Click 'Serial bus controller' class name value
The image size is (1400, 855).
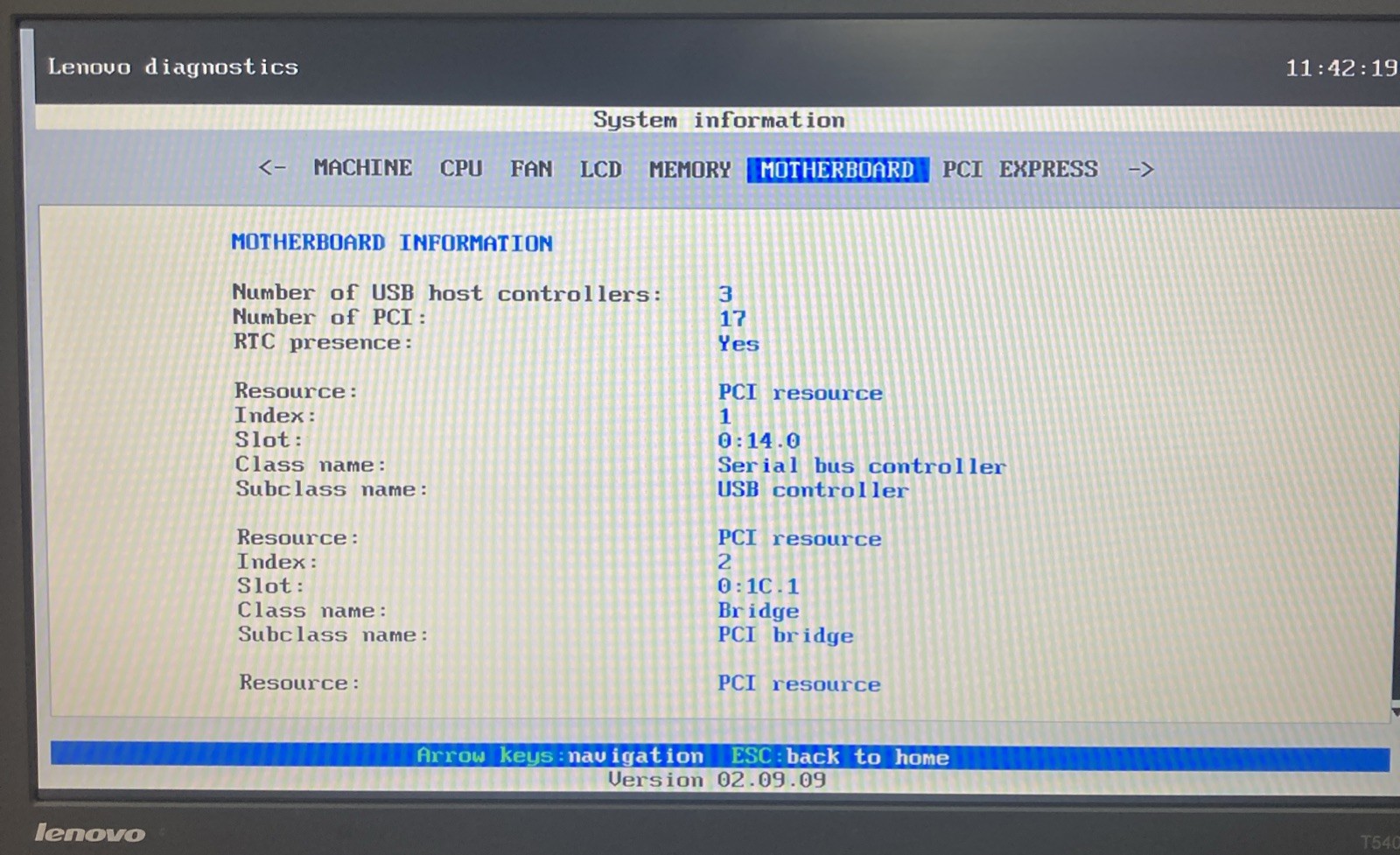pos(862,466)
